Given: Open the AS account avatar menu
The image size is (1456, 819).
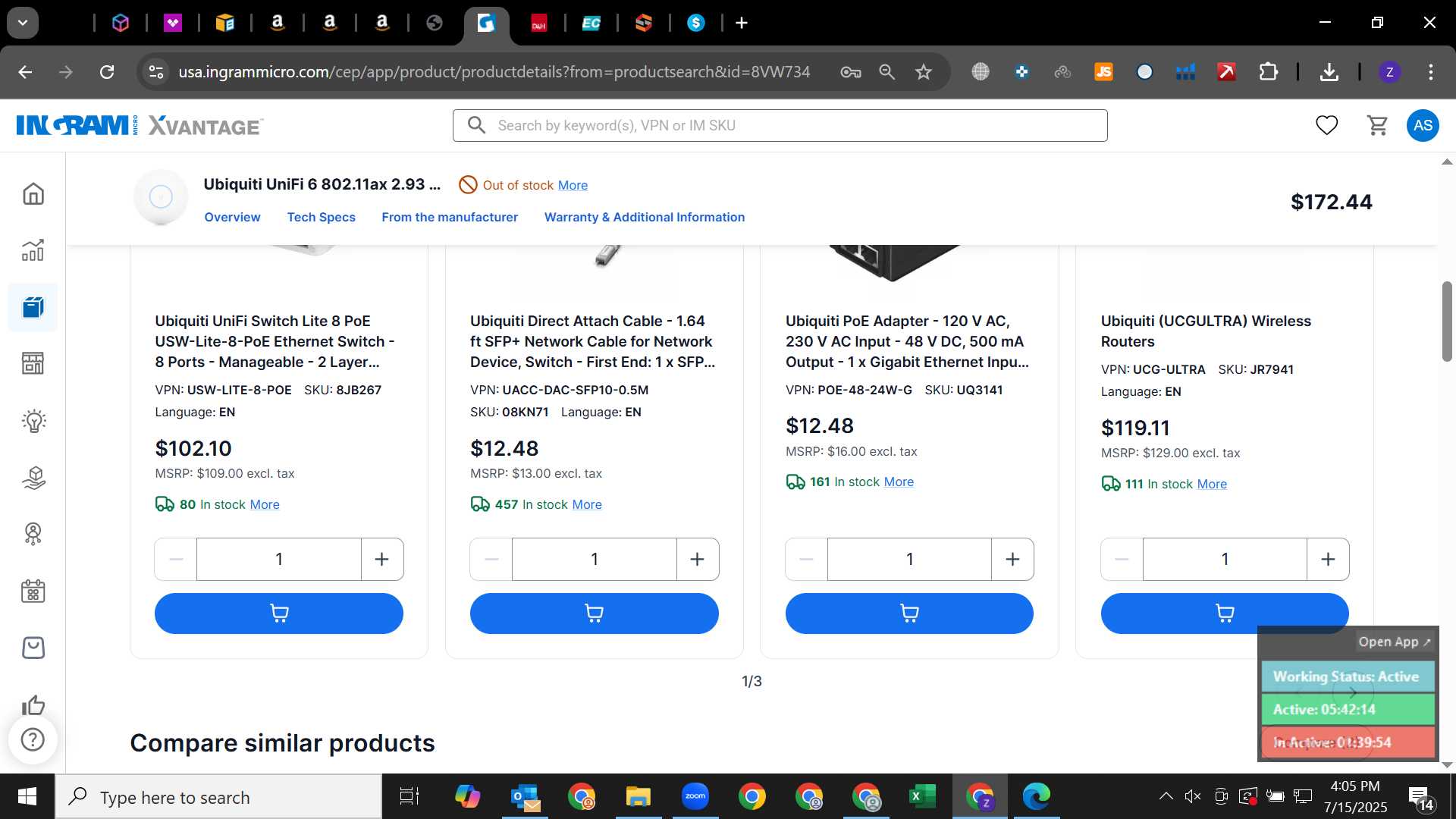Looking at the screenshot, I should (1423, 125).
